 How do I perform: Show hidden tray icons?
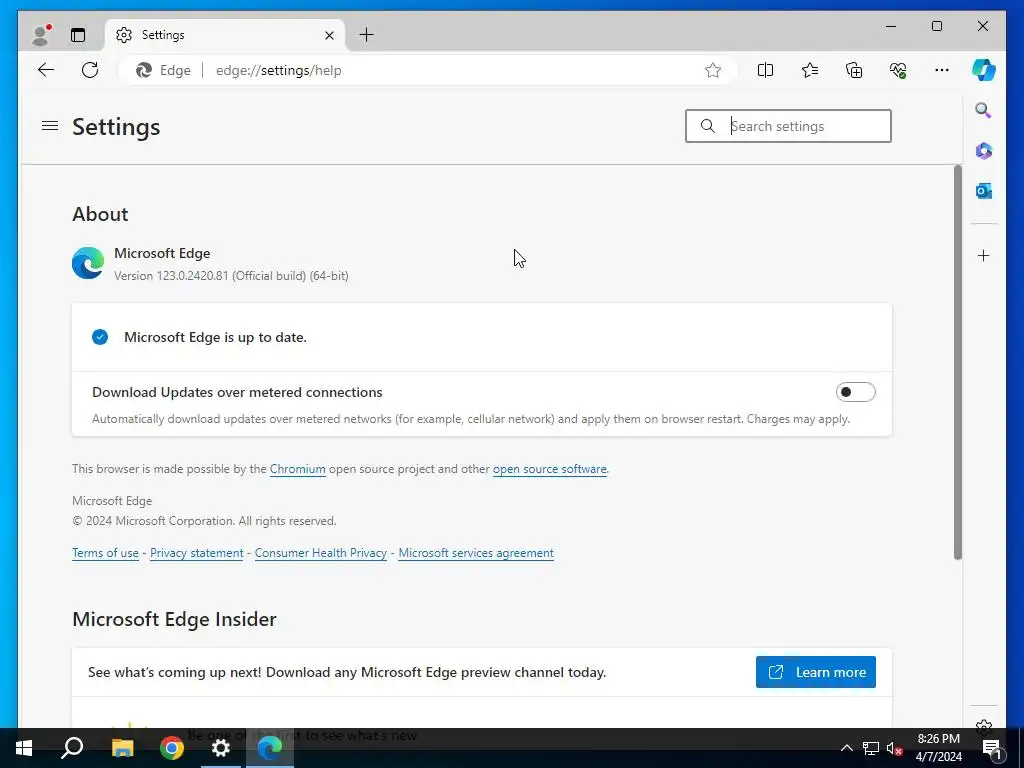846,748
